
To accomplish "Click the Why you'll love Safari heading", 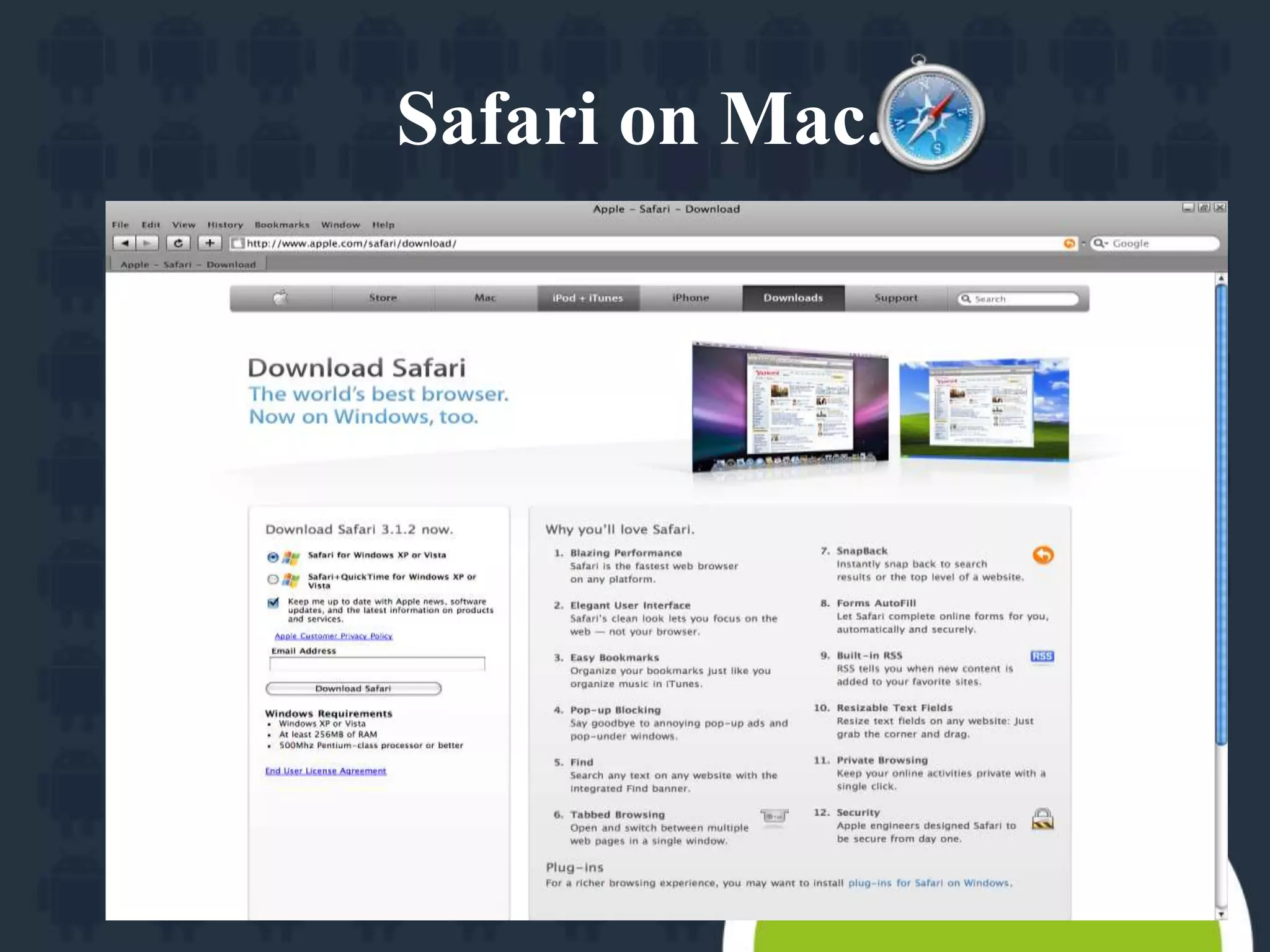I will (620, 529).
